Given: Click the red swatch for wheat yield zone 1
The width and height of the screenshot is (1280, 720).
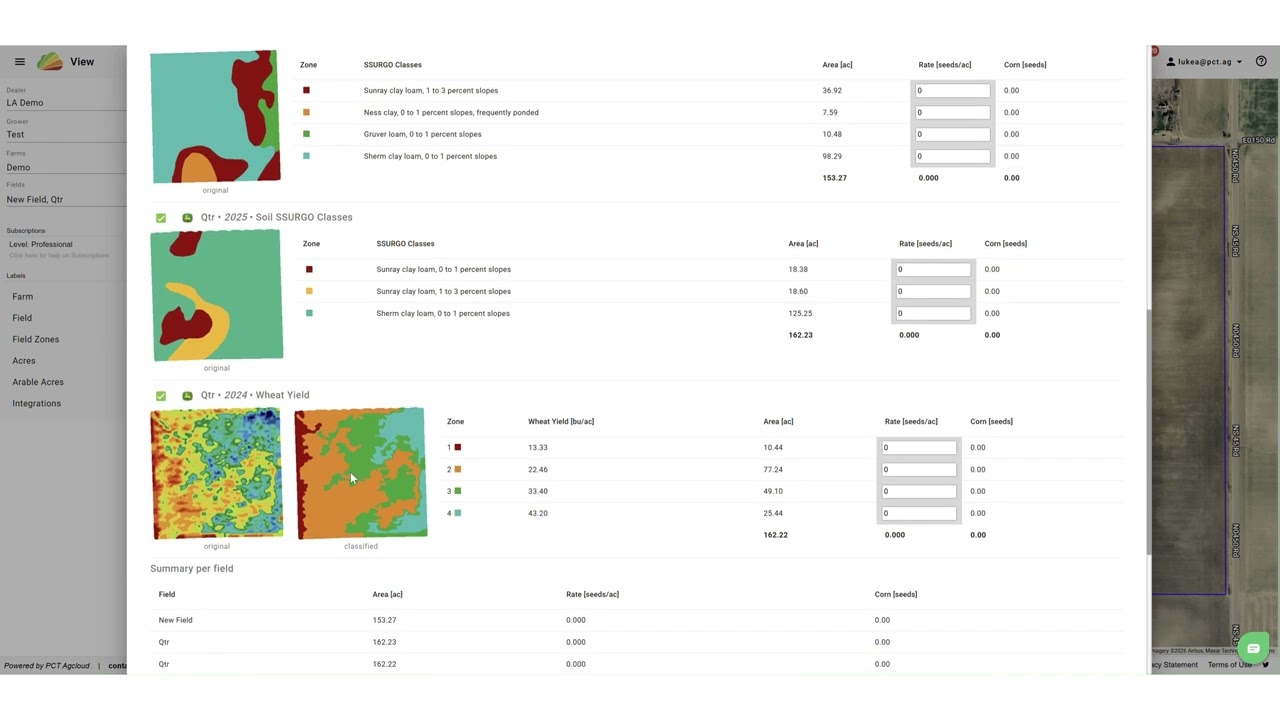Looking at the screenshot, I should coord(458,447).
